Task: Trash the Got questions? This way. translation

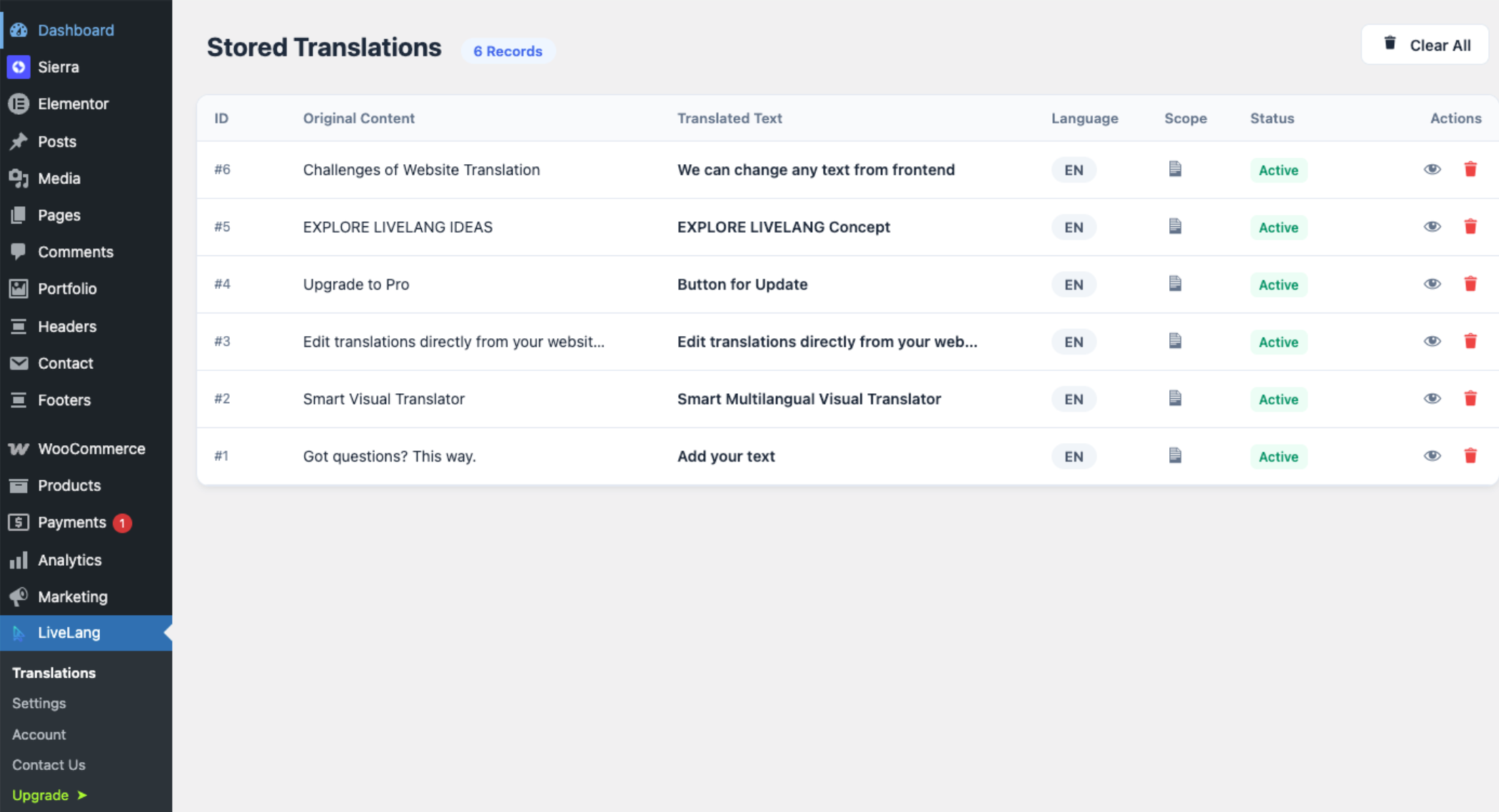Action: [1470, 455]
